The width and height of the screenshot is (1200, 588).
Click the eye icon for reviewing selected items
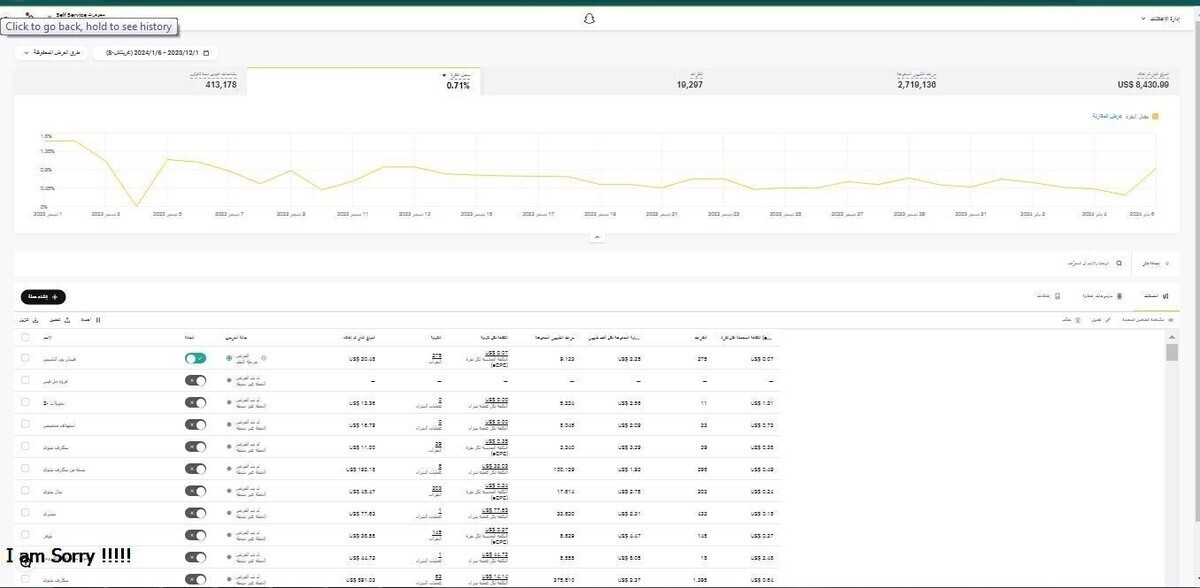[1172, 320]
